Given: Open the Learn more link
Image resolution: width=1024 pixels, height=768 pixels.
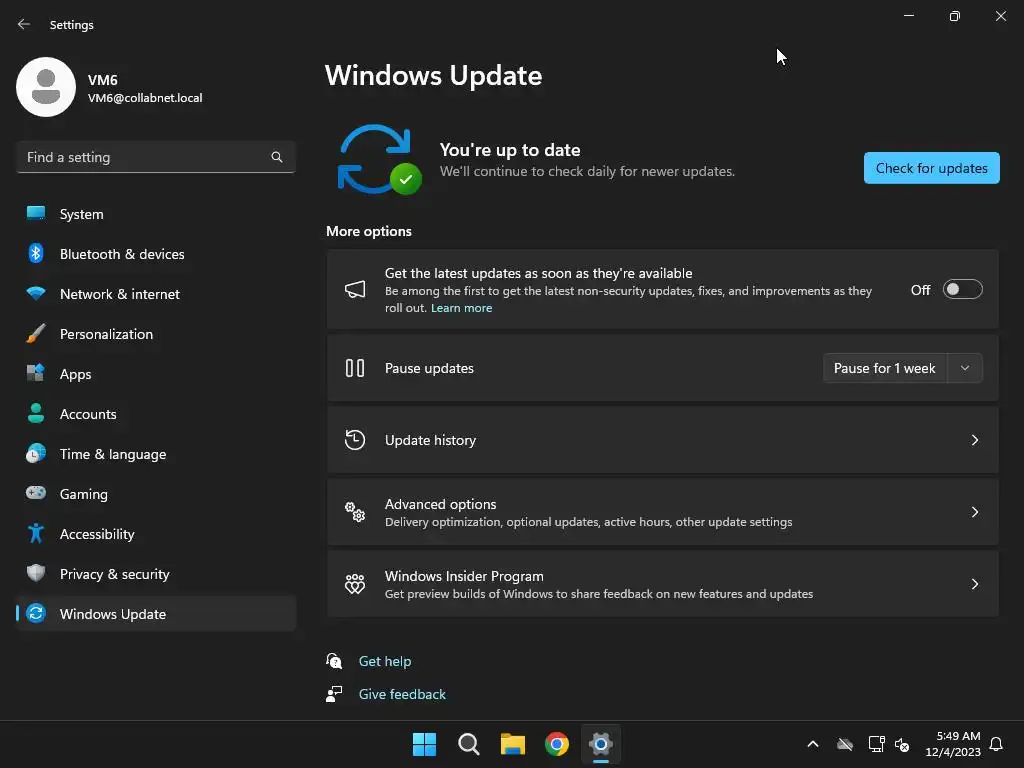Looking at the screenshot, I should [x=461, y=308].
